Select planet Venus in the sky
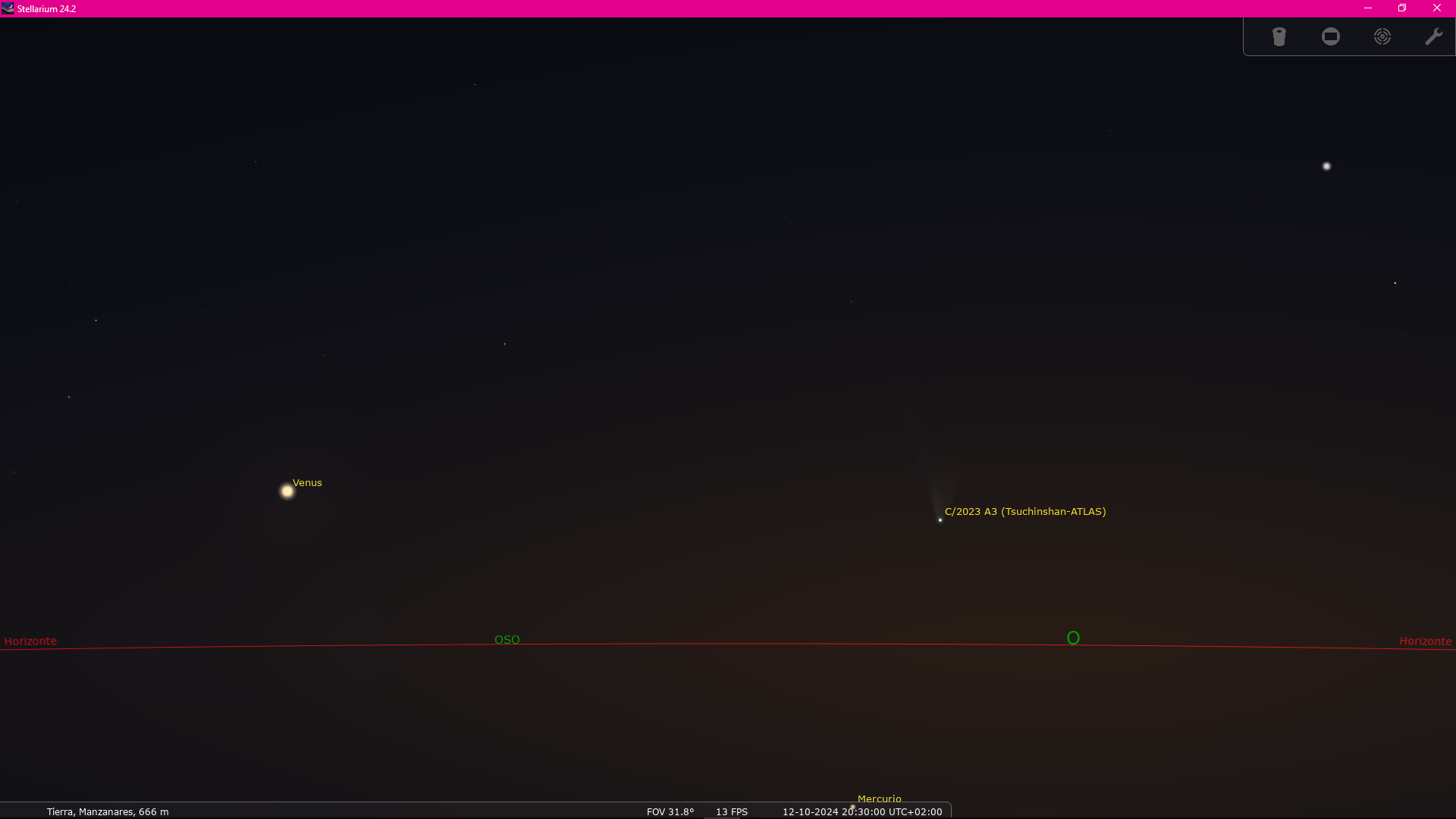Viewport: 1456px width, 819px height. coord(287,491)
